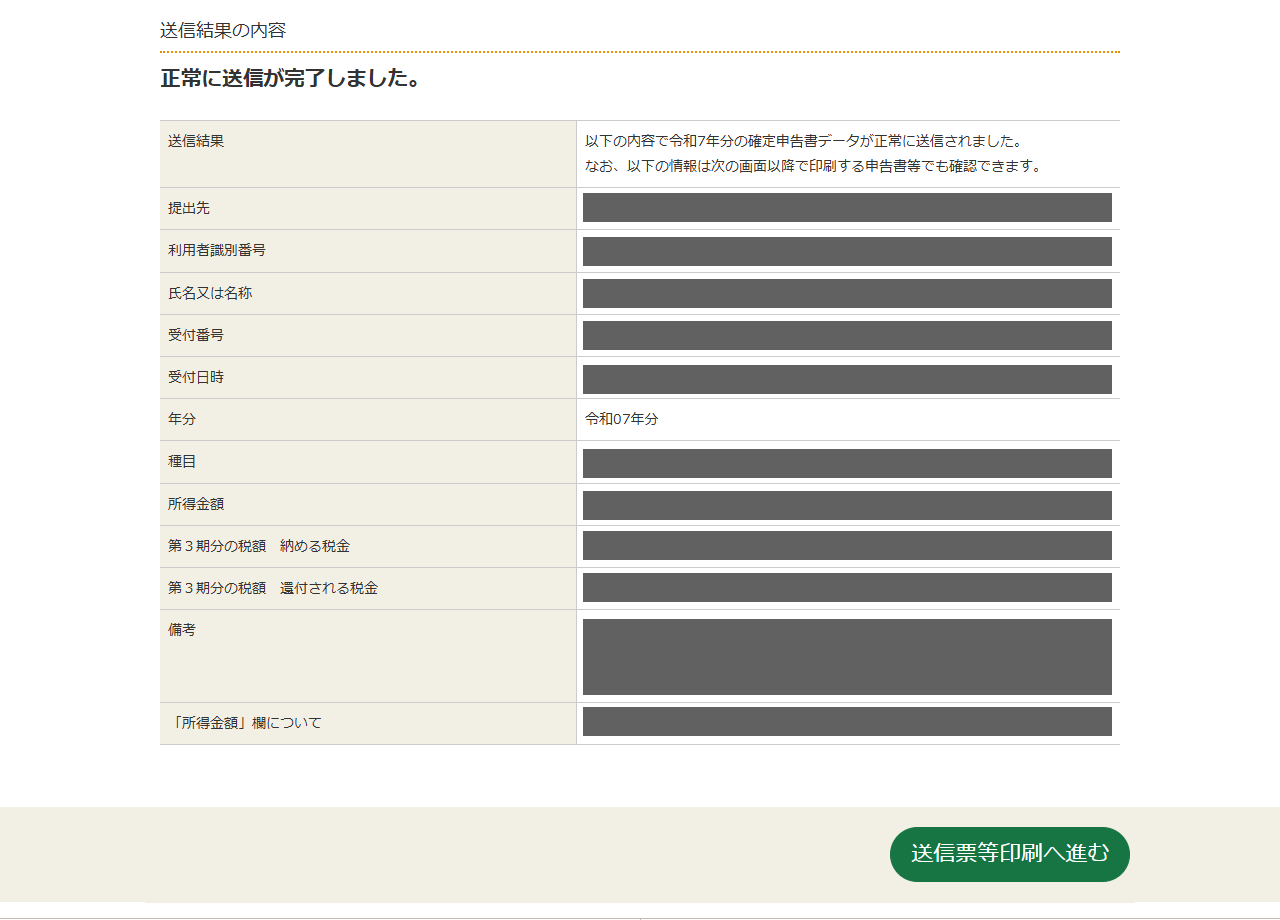Screen dimensions: 1280x920
Task: Click the redacted 提出先 value field
Action: (x=847, y=208)
